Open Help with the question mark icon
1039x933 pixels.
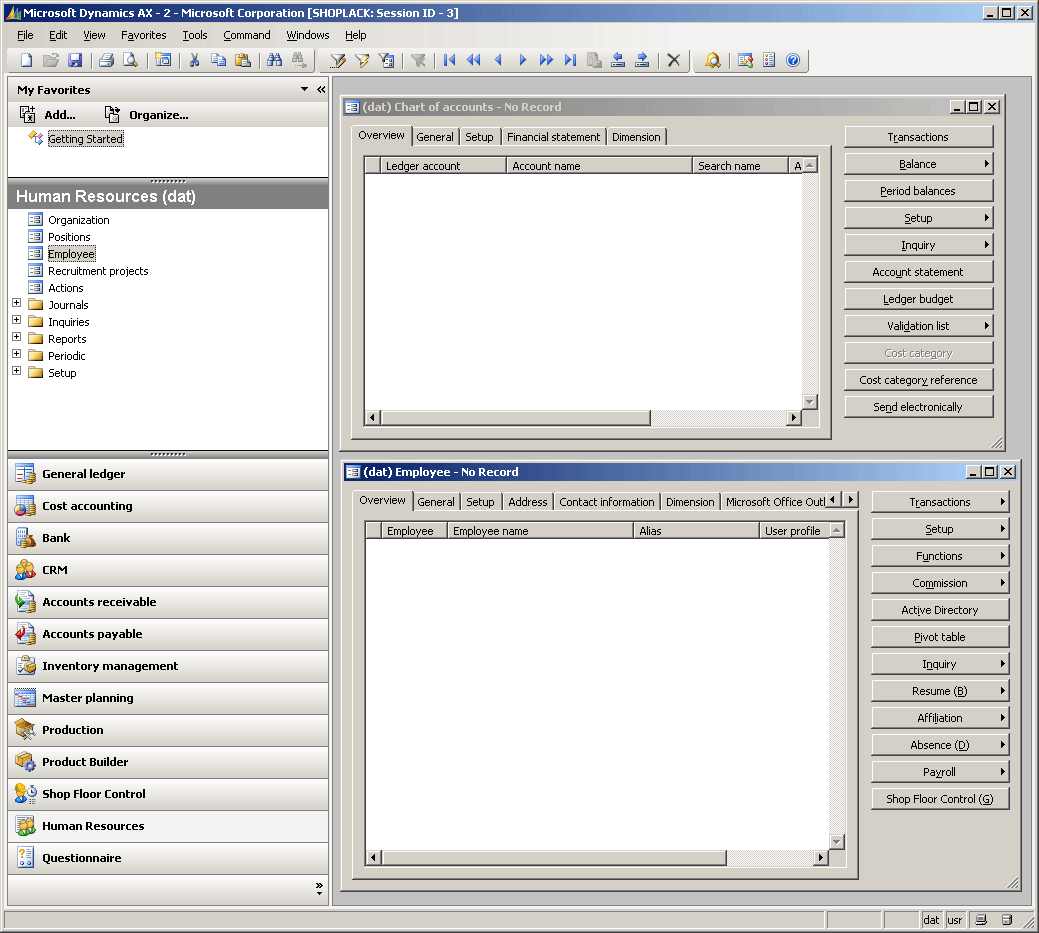(793, 60)
